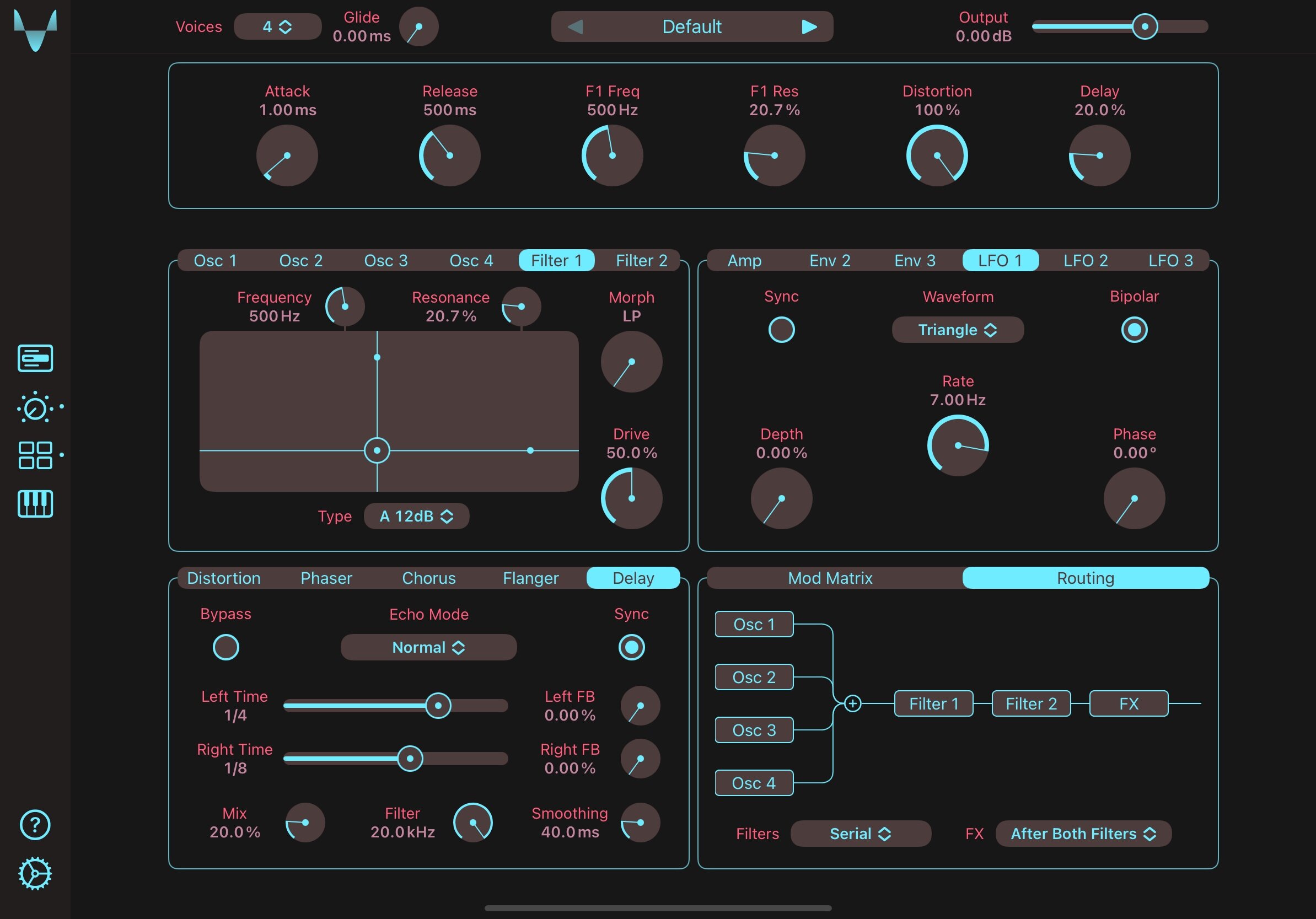Click the delay Filter 20.0 kHz knob
This screenshot has height=919, width=1316.
473,823
